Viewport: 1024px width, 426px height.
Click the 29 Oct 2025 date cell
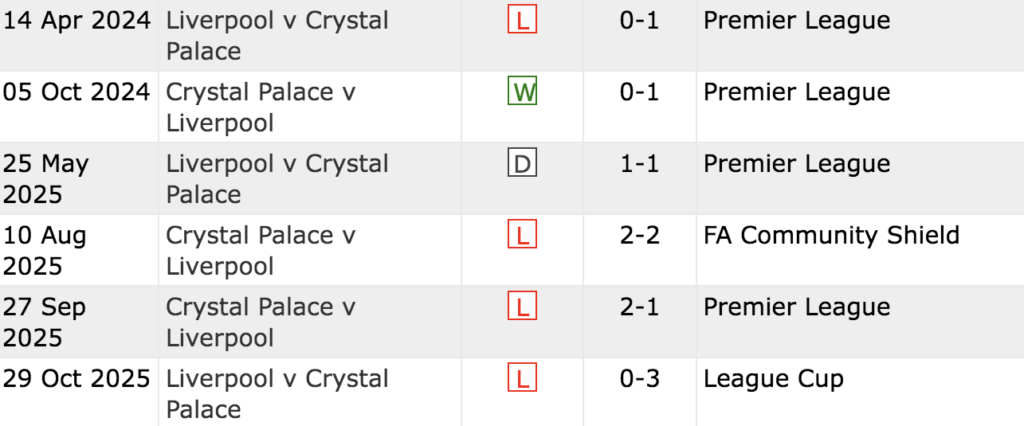(76, 379)
